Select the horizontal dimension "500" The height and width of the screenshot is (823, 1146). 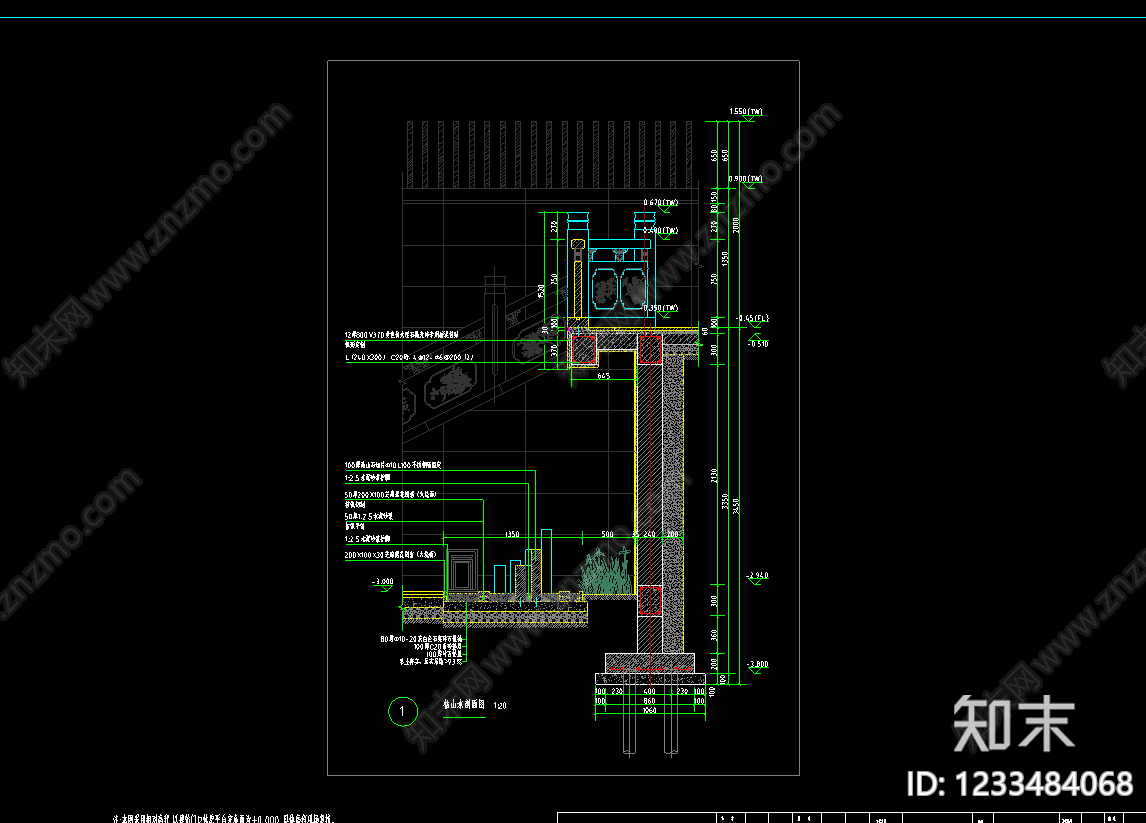tap(607, 534)
